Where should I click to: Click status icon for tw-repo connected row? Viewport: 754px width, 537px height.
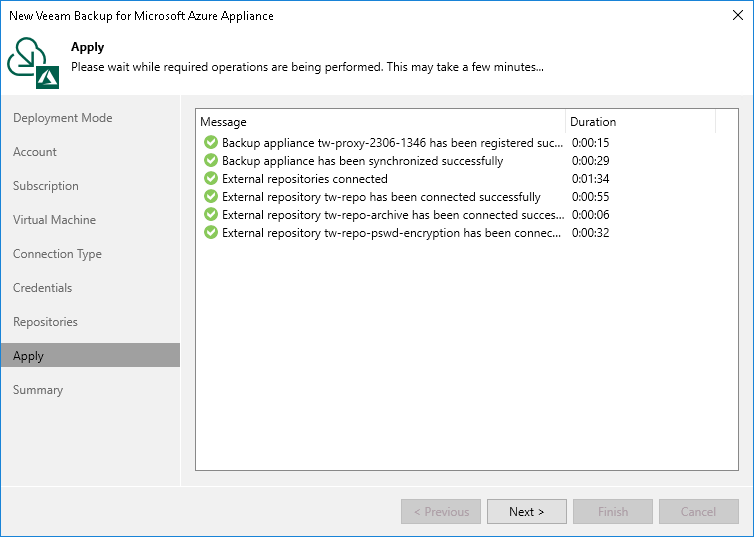point(210,197)
